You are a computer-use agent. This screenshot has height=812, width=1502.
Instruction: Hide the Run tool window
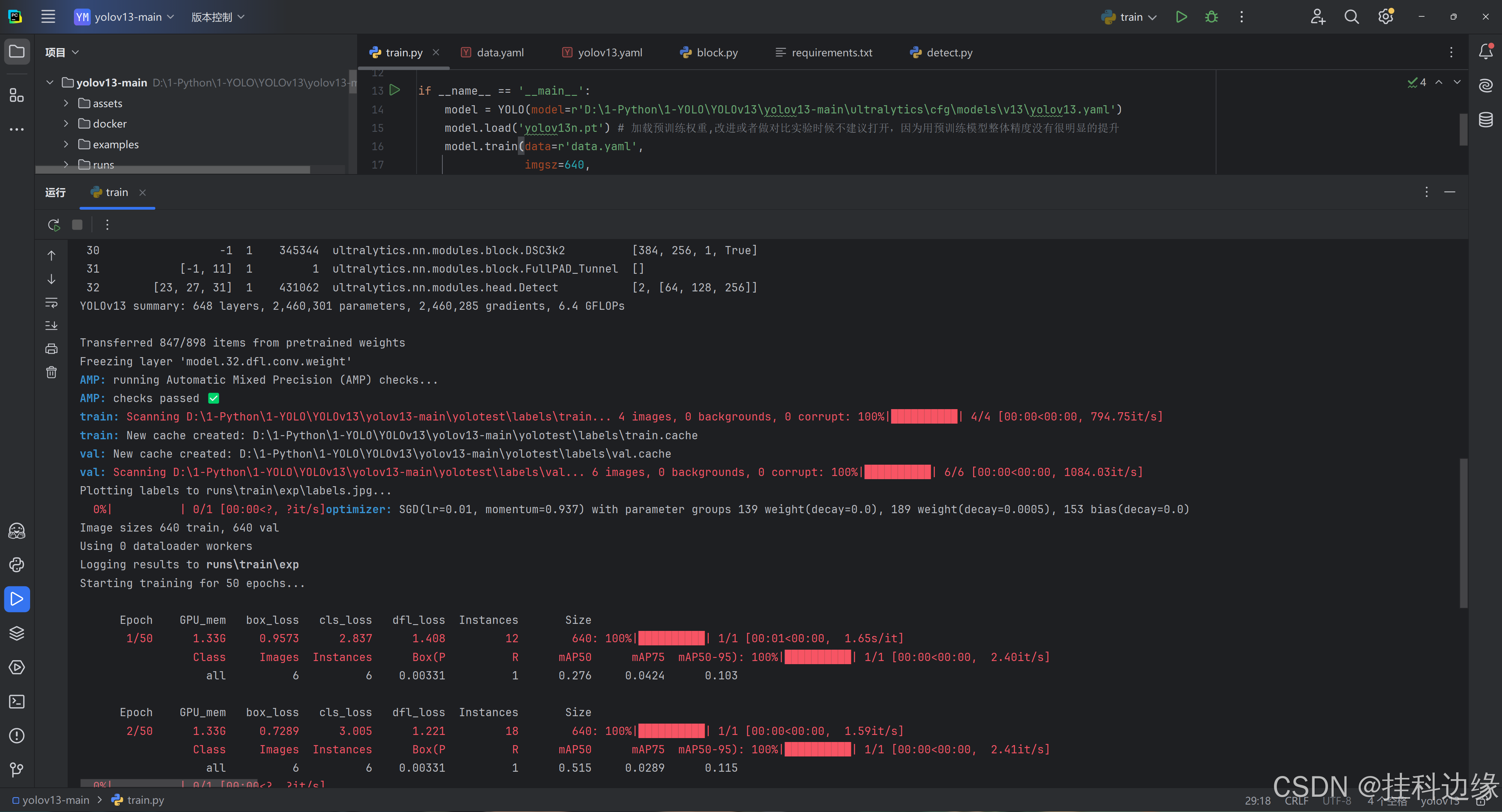[1450, 192]
